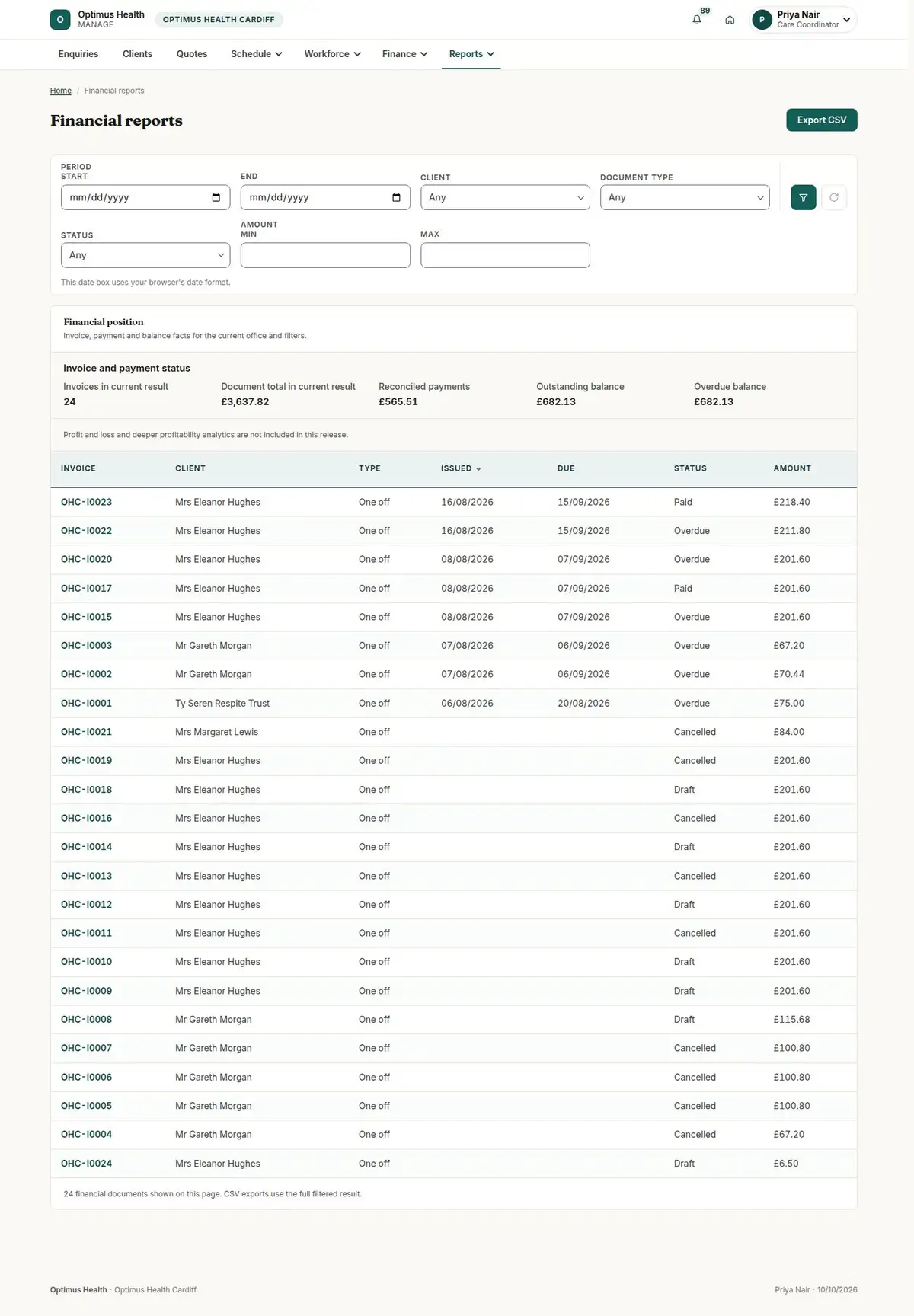Open invoice OHC-I0022
This screenshot has height=1316, width=914.
86,531
